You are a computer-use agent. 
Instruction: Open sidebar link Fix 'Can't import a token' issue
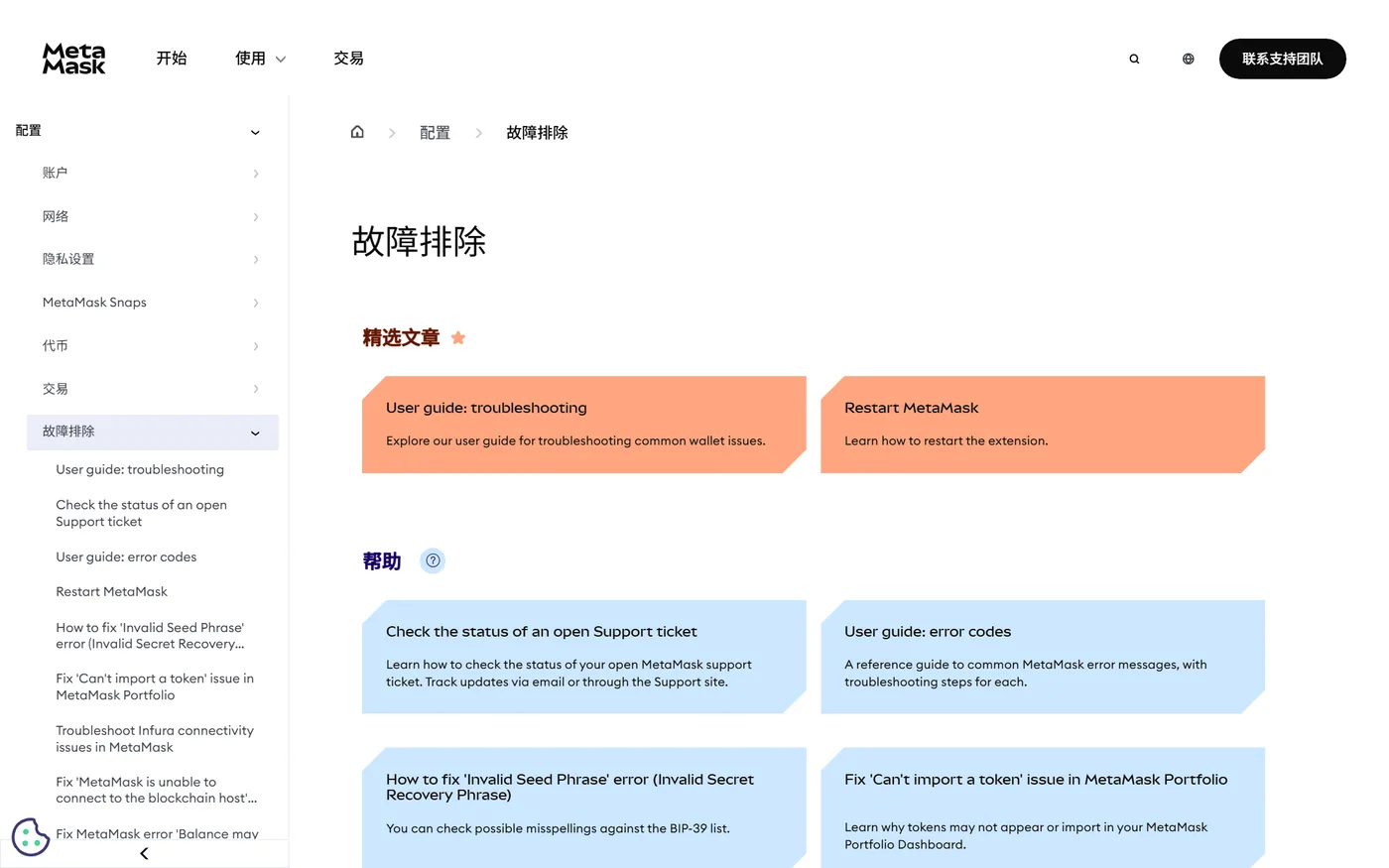pyautogui.click(x=155, y=686)
